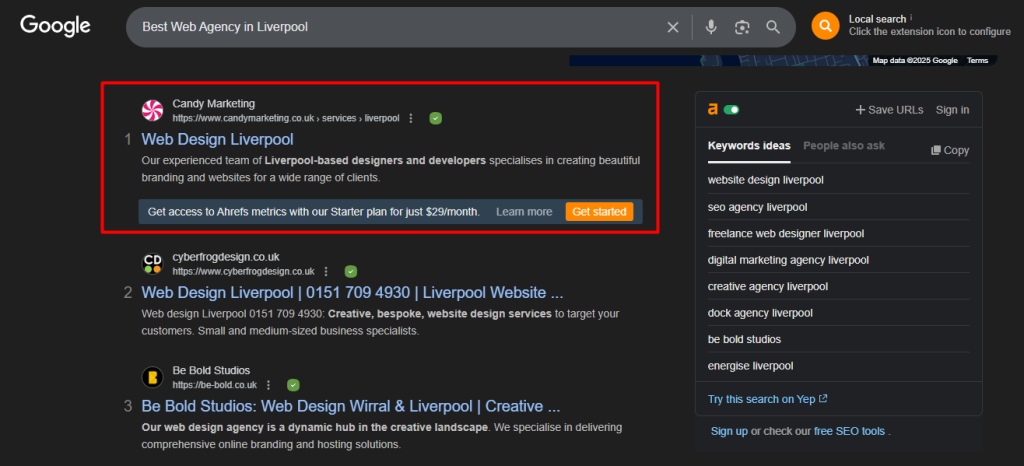
Task: Click green shield badge on Candy Marketing result
Action: (x=435, y=118)
